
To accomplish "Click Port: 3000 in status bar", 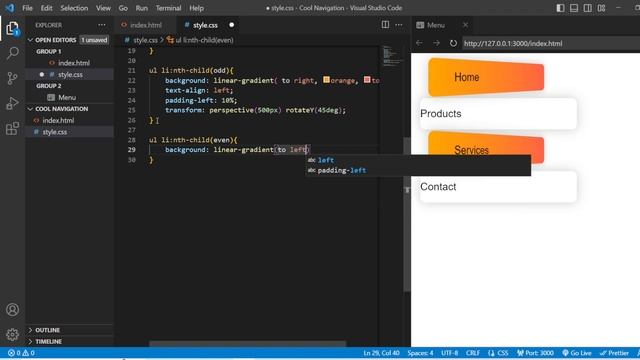I will (535, 353).
